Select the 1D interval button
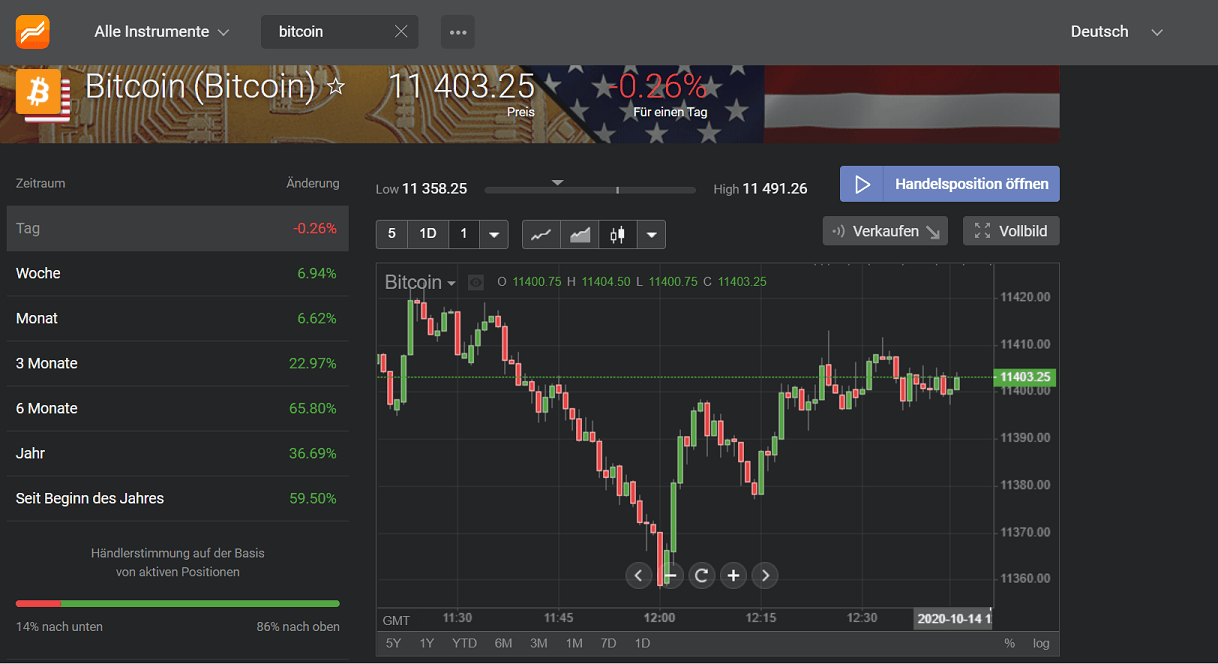1218x664 pixels. tap(428, 234)
